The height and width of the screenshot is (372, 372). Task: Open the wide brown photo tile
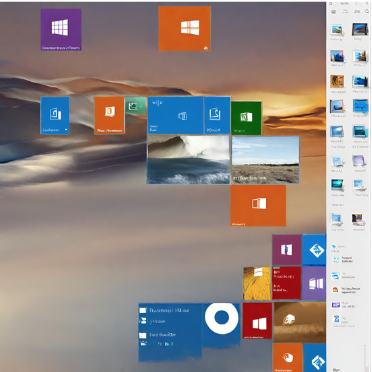300,322
